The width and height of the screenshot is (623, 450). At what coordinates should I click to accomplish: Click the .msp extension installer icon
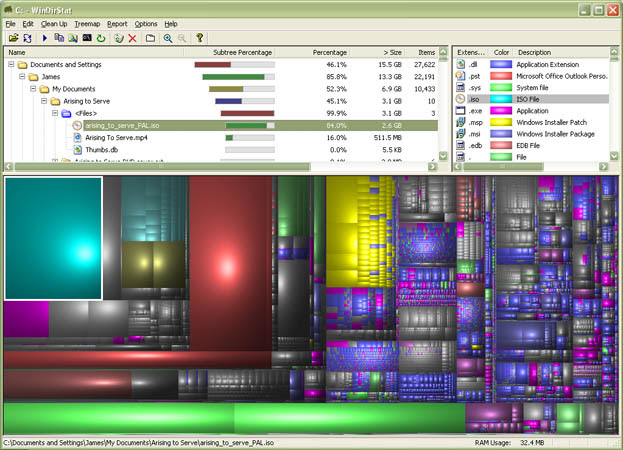460,122
